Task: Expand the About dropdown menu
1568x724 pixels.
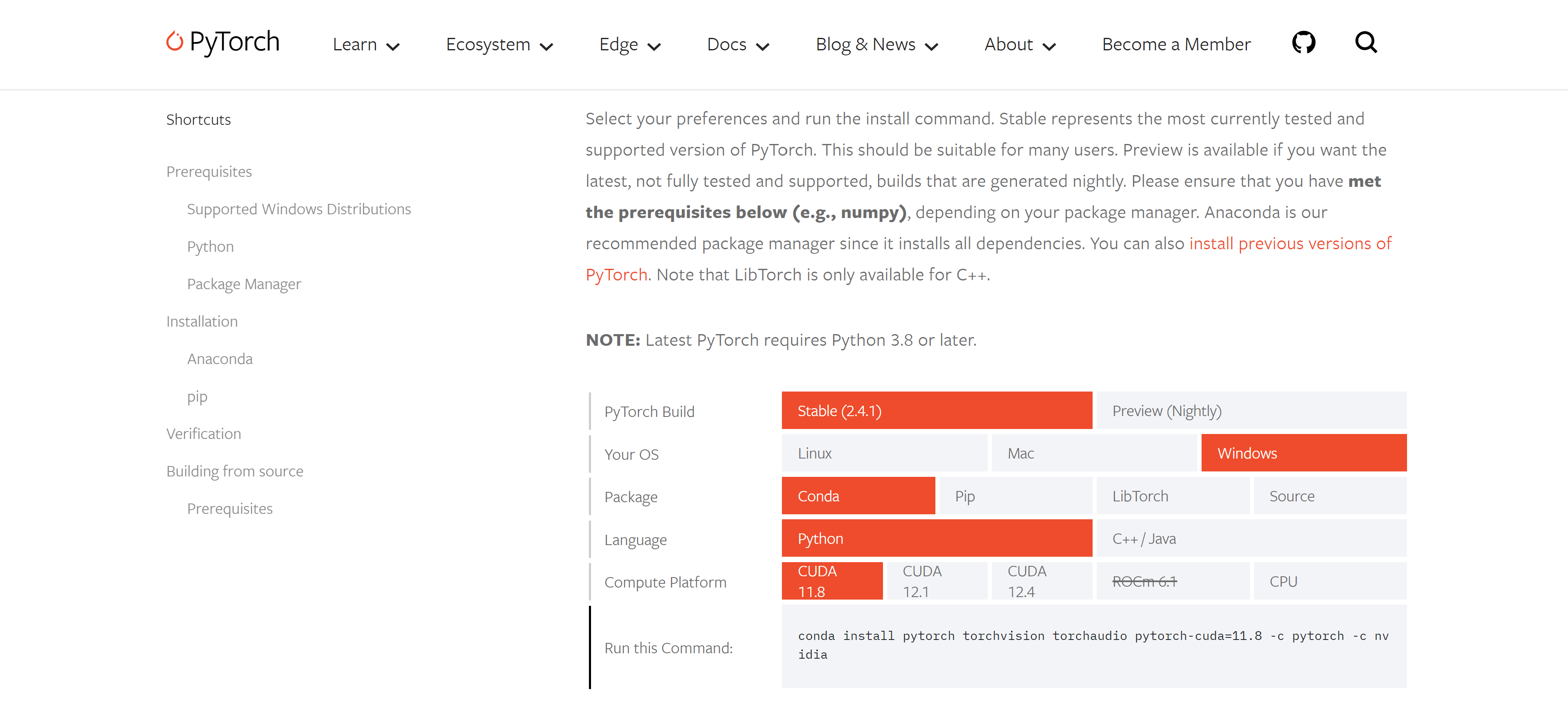Action: [x=1019, y=45]
